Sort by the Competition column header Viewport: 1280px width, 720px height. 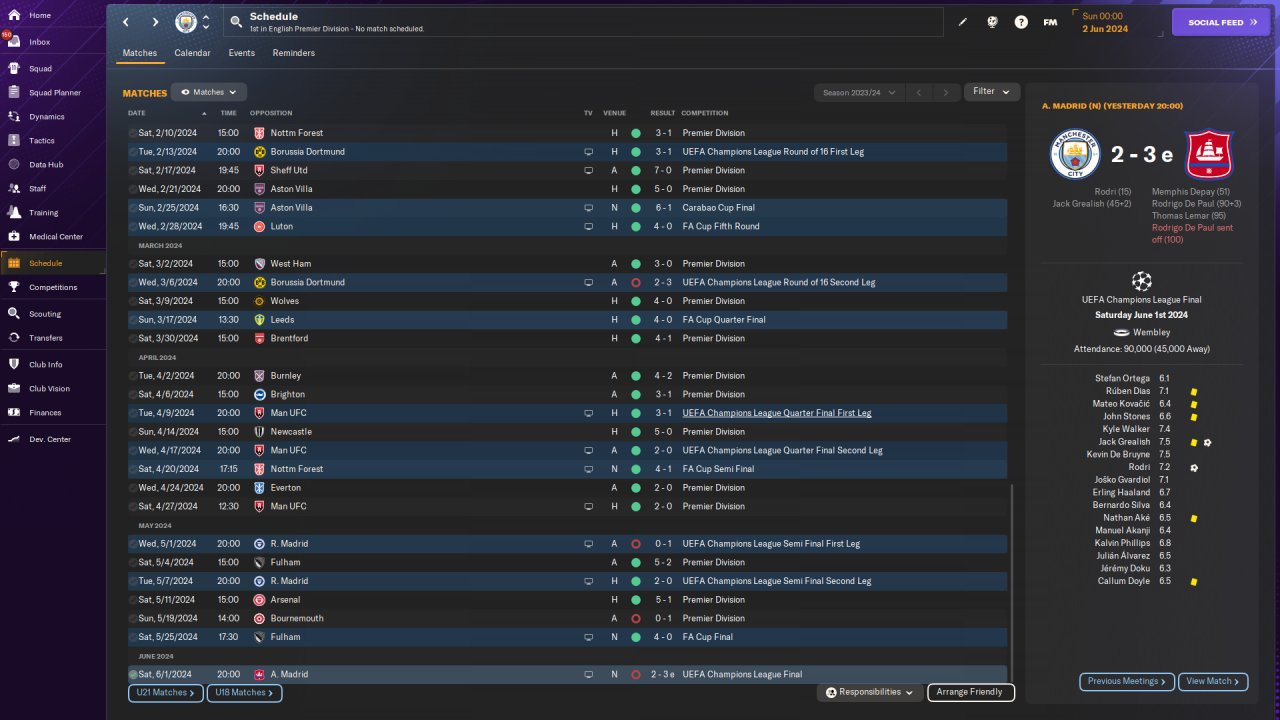[705, 113]
